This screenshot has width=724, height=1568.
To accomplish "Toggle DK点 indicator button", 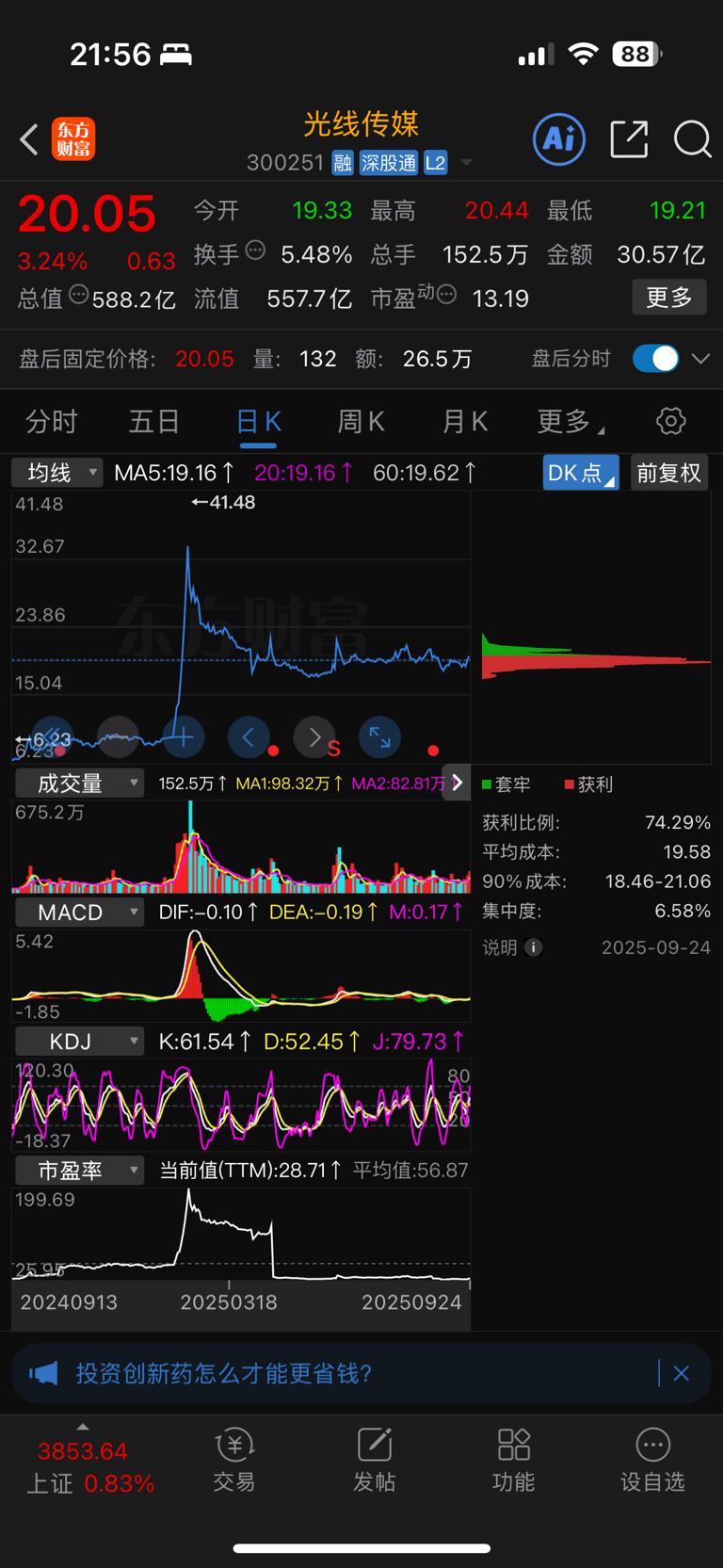I will click(x=581, y=473).
